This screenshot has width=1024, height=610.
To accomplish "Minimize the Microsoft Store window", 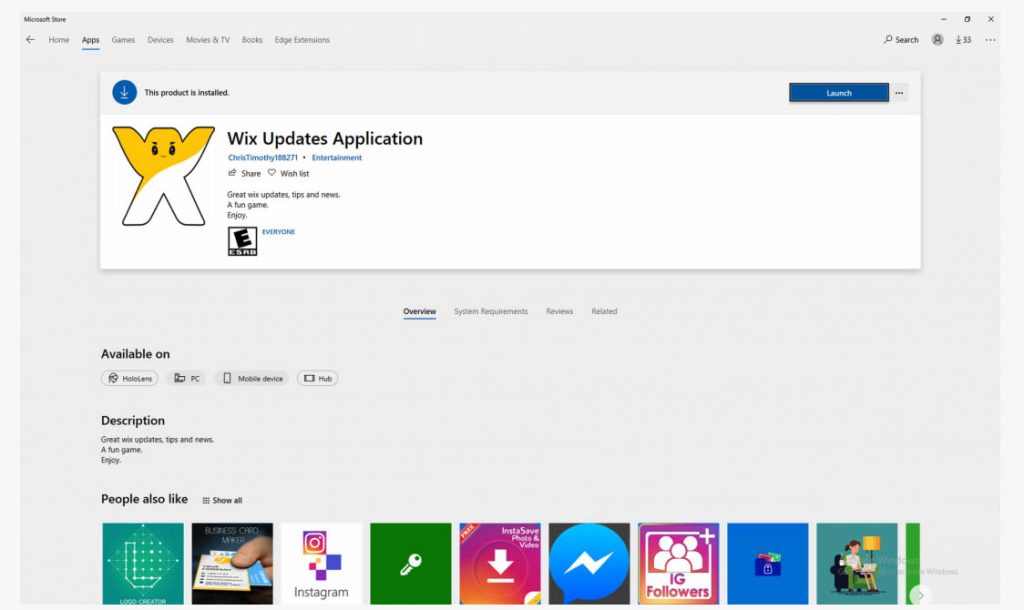I will tap(943, 19).
